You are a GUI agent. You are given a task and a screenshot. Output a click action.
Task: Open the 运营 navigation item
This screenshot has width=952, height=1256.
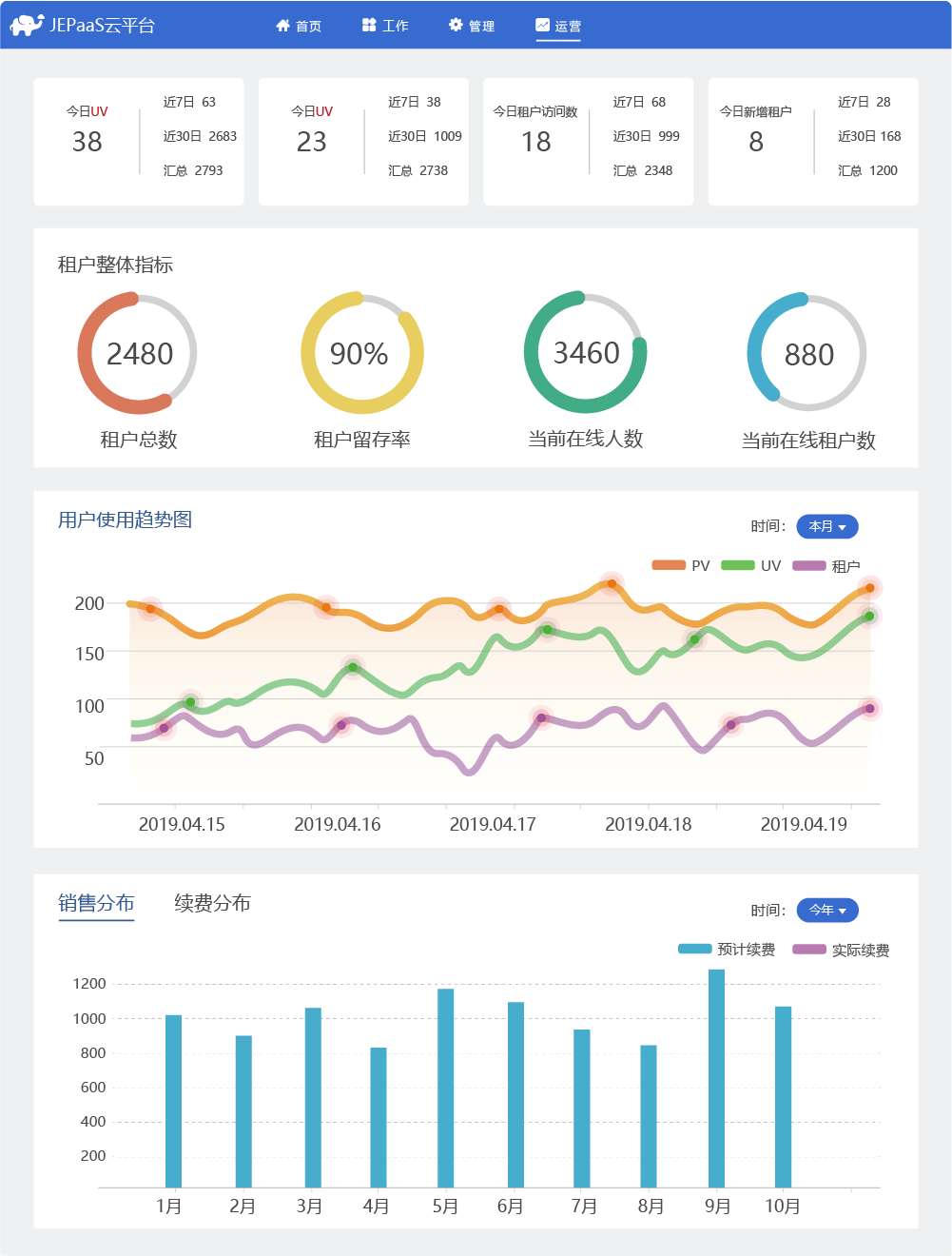tap(558, 26)
